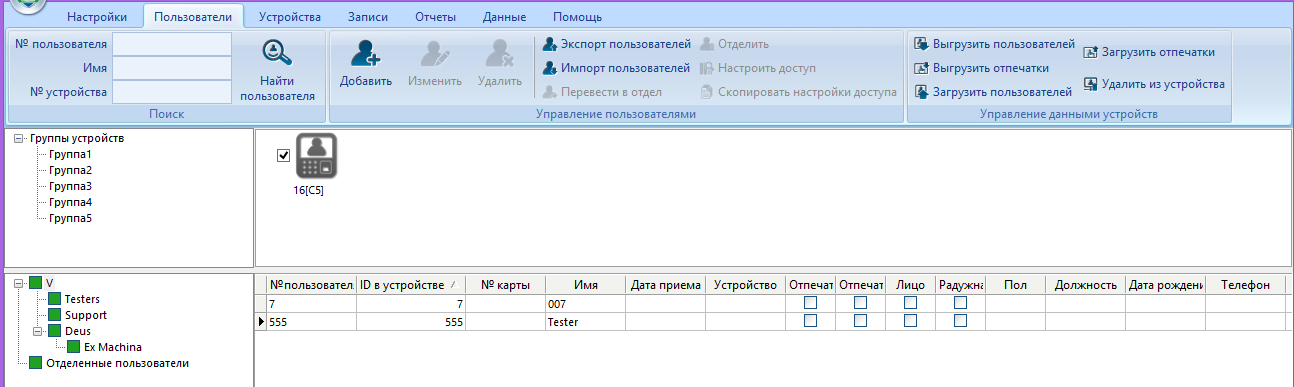Image resolution: width=1294 pixels, height=387 pixels.
Task: Click Перевести в отдел icon
Action: pos(549,92)
